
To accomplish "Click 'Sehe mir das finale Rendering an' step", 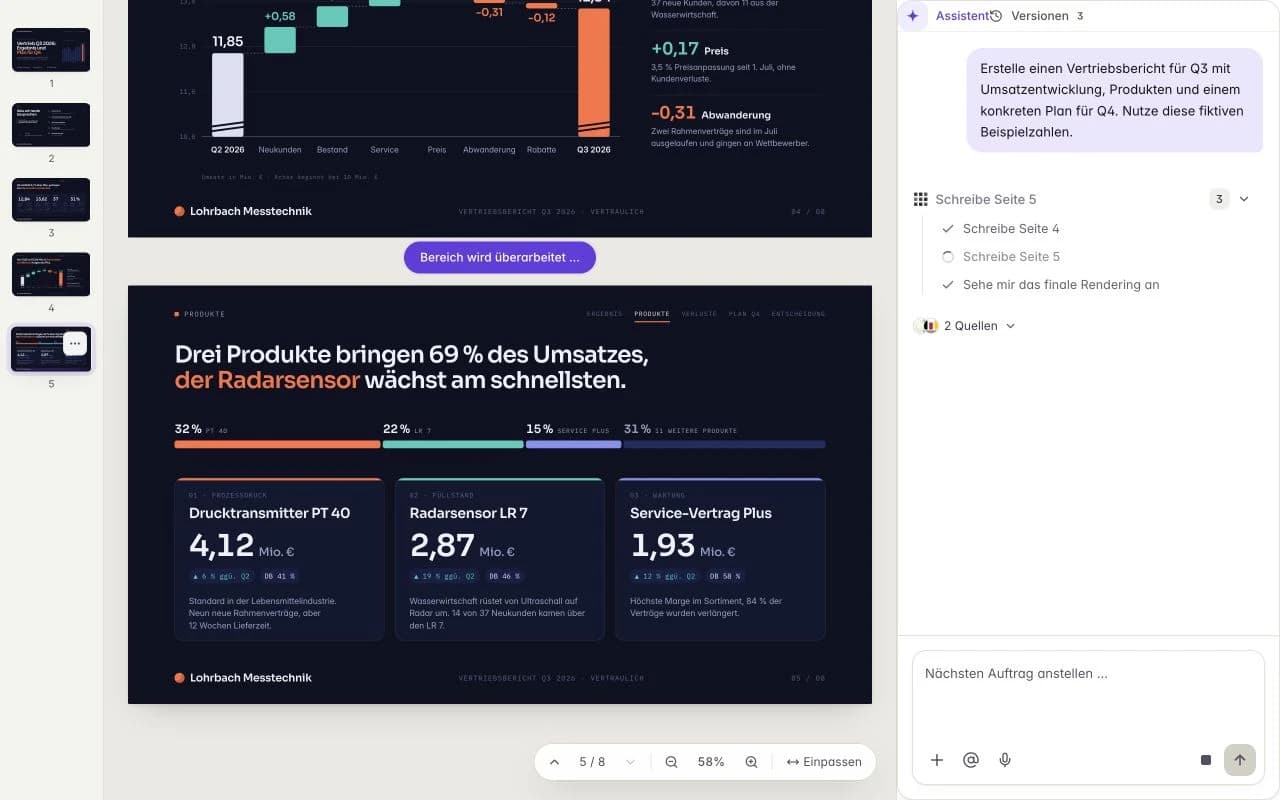I will tap(1061, 285).
